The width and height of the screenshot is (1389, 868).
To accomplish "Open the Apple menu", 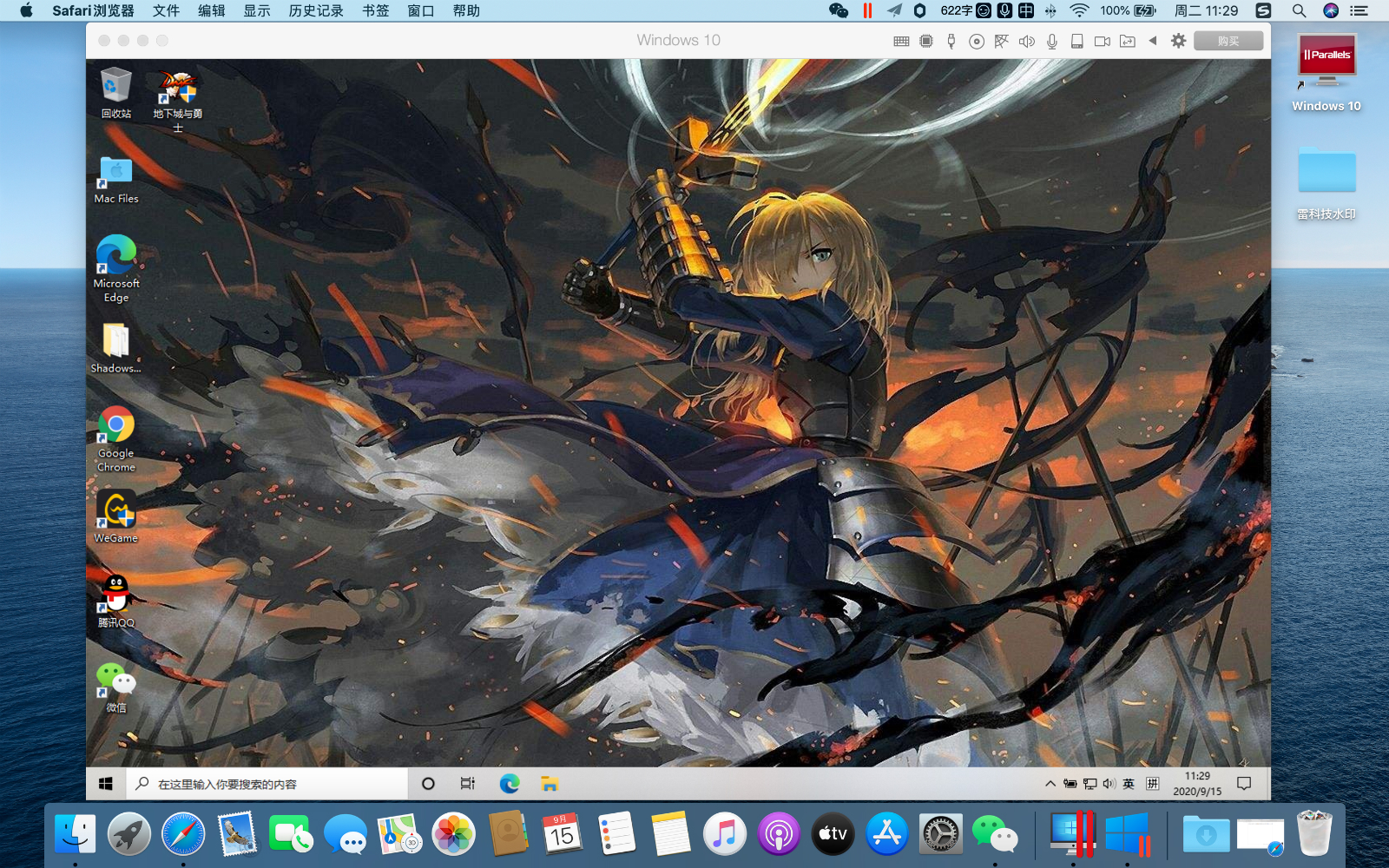I will (26, 10).
